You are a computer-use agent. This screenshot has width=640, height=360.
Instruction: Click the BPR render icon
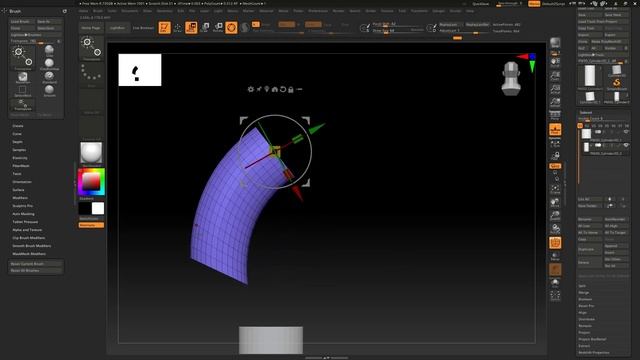point(555,43)
